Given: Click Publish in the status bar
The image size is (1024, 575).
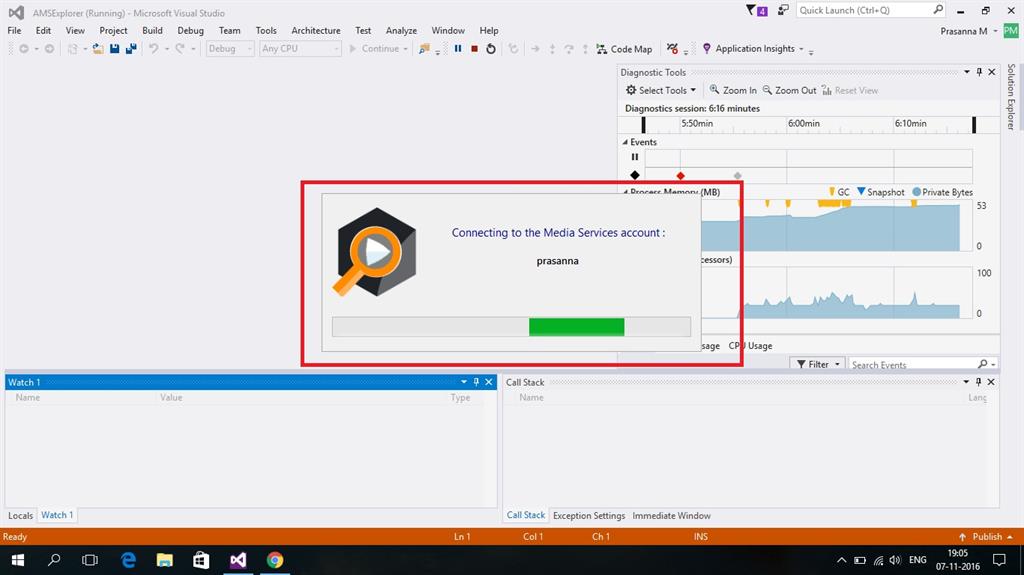Looking at the screenshot, I should click(986, 536).
